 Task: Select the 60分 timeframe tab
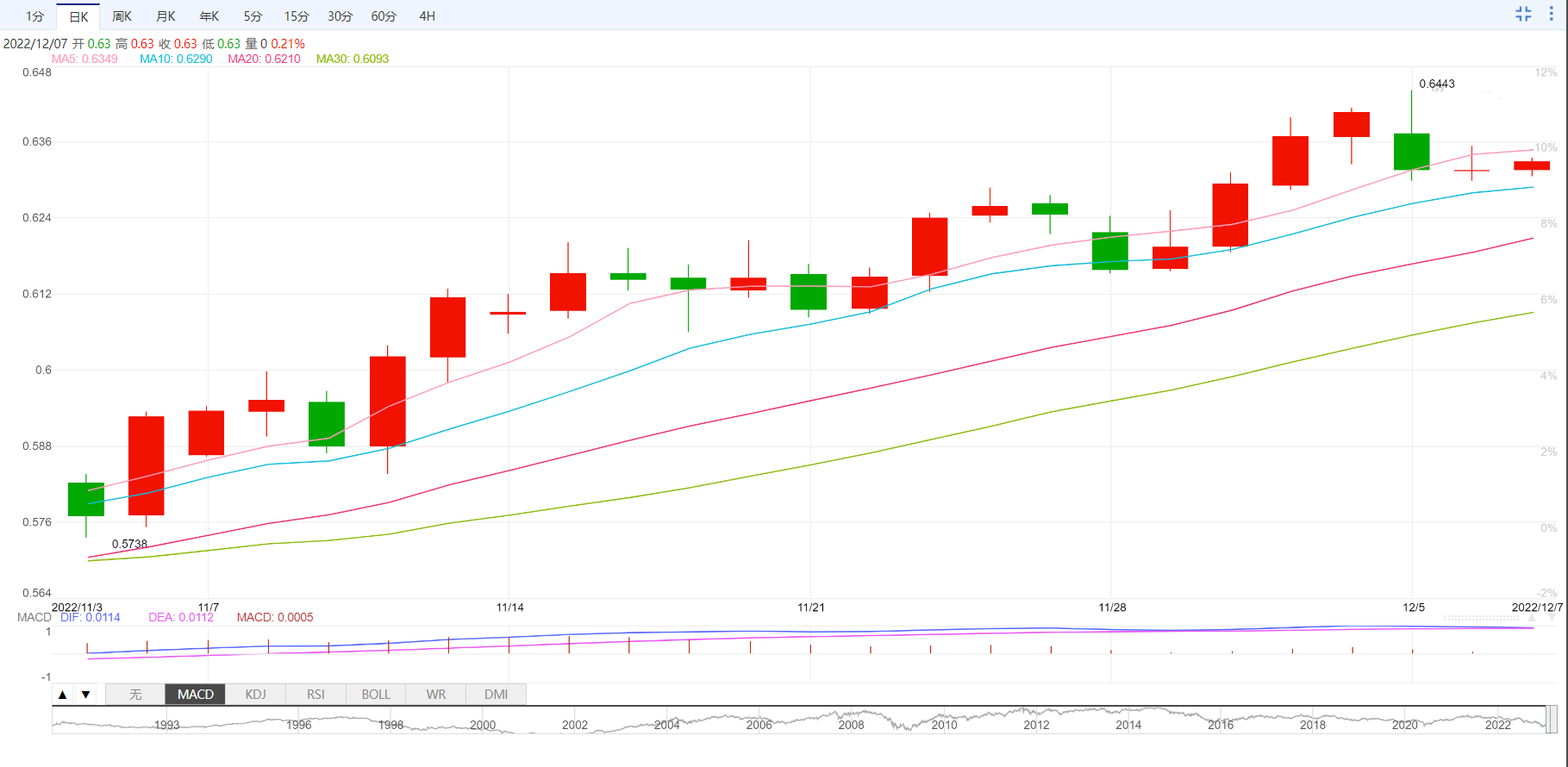(384, 16)
